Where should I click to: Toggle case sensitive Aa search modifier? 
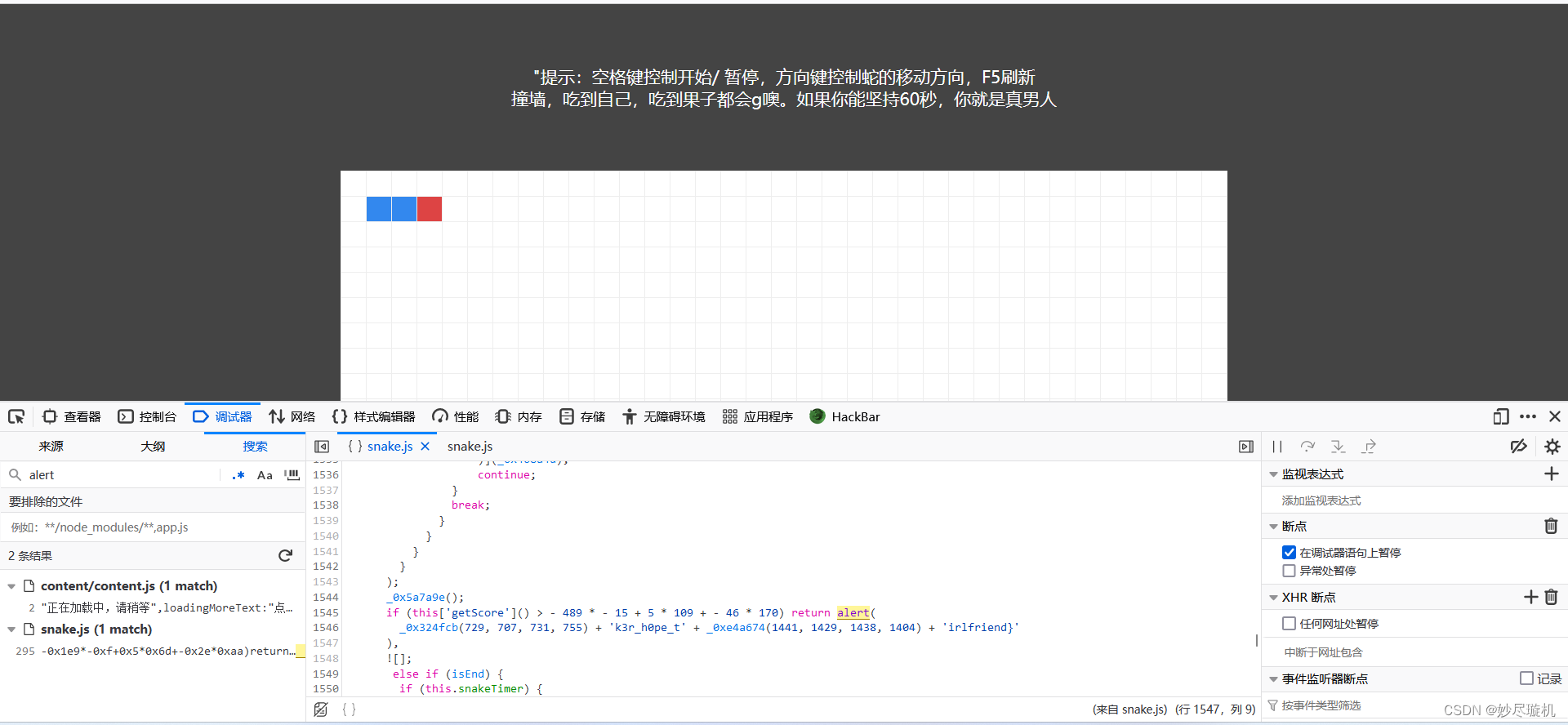[x=265, y=475]
